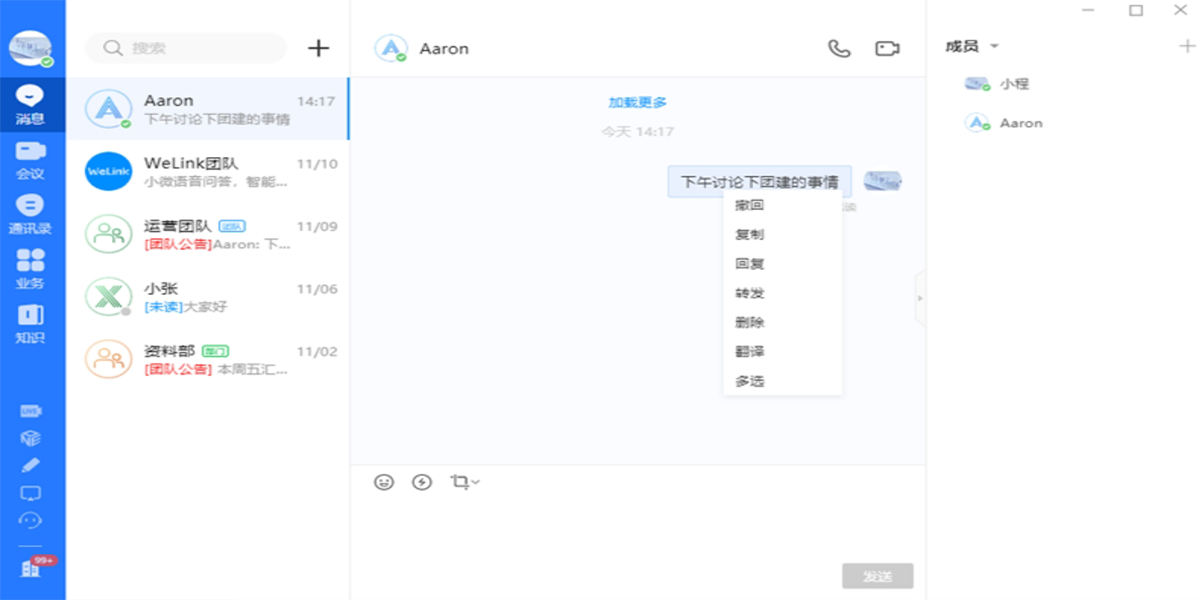Click the plus icon beside search box
The image size is (1200, 600).
[x=318, y=48]
